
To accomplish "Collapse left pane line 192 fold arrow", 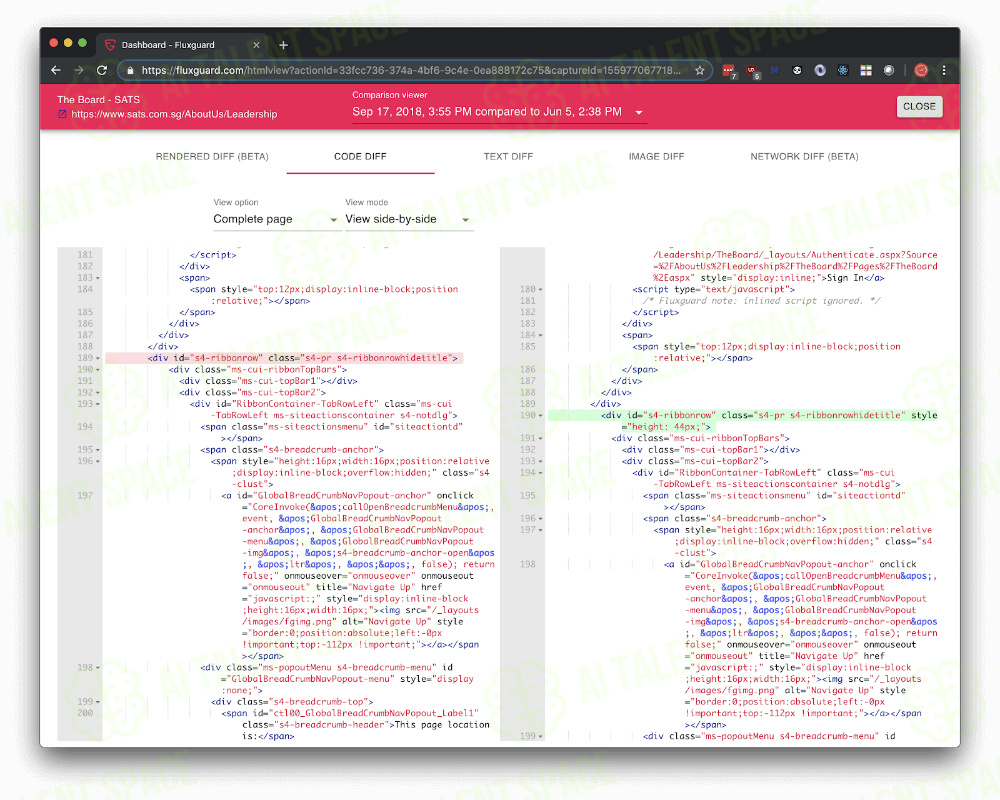I will [98, 393].
